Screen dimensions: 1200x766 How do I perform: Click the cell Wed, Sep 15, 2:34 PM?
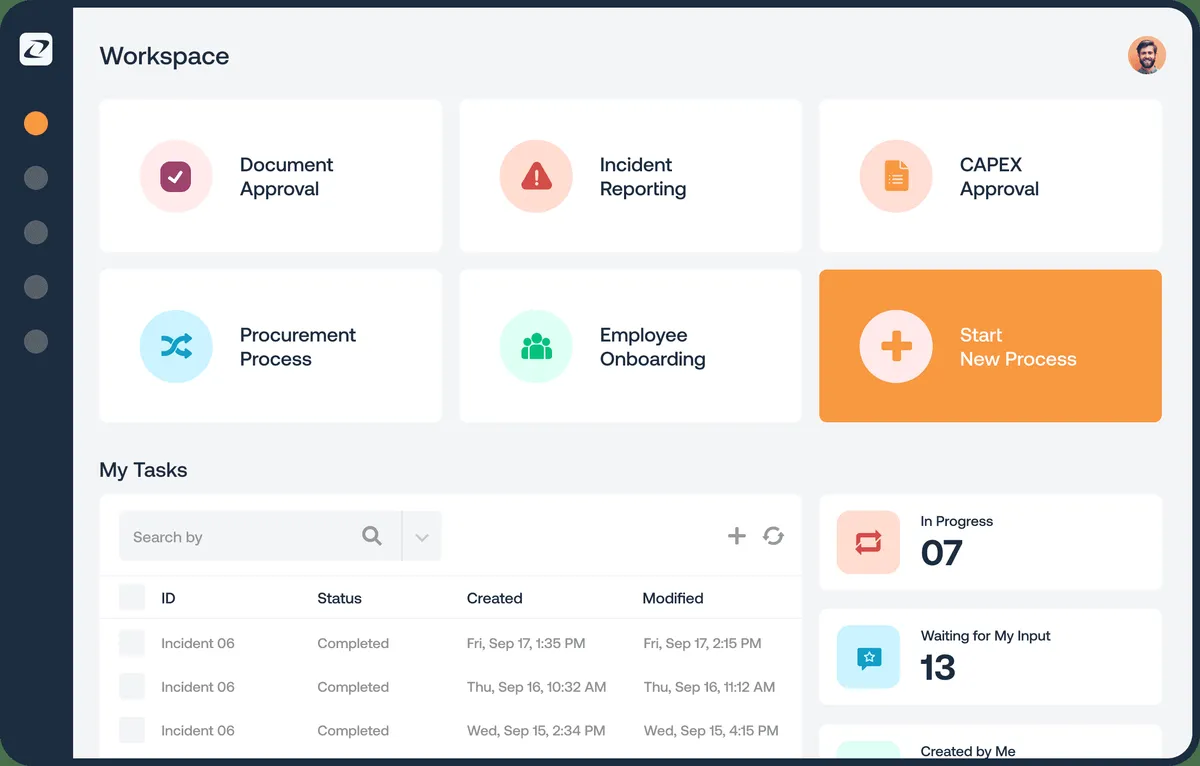tap(536, 730)
